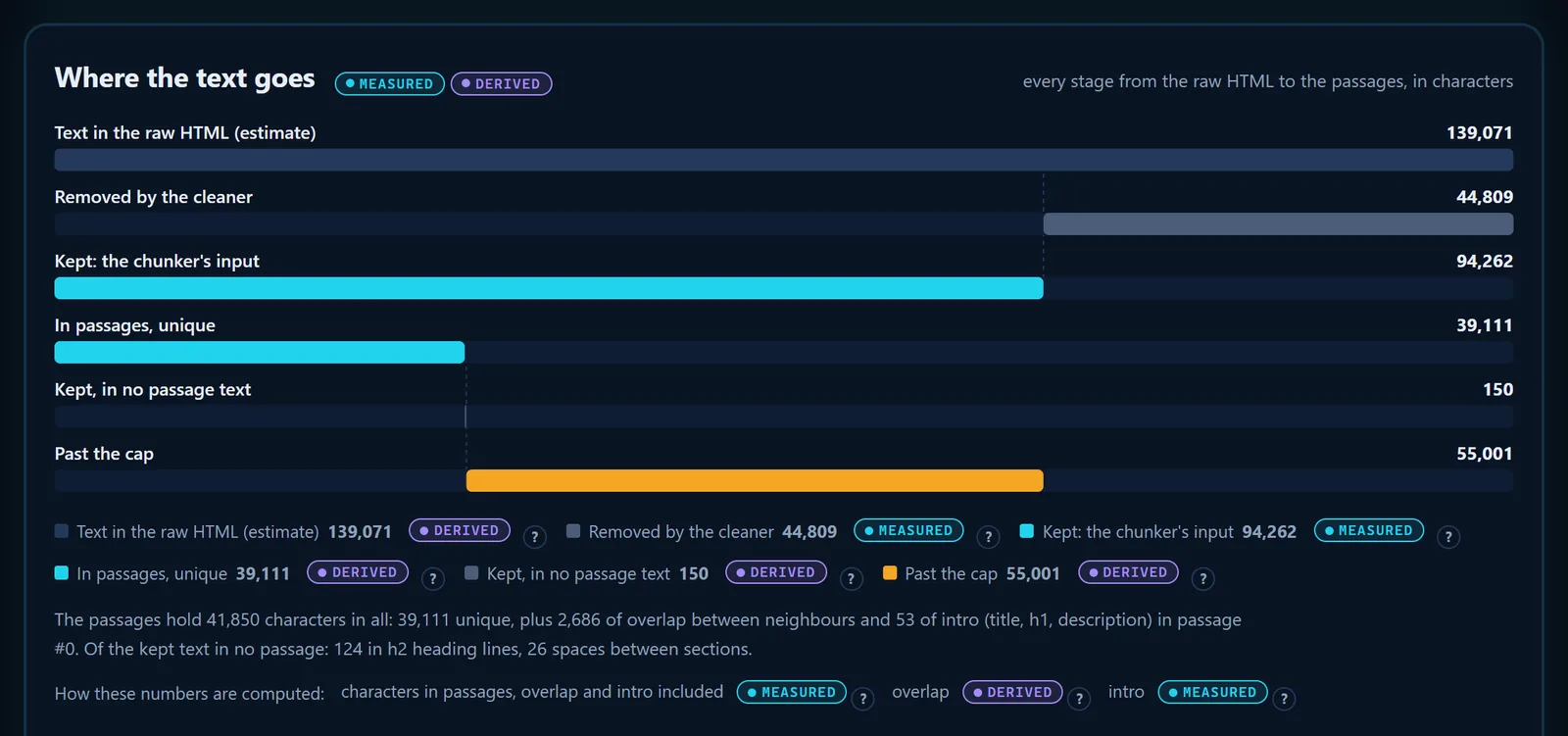Click the every stage from the raw HTML subtitle
Viewport: 1568px width, 736px height.
pos(1268,81)
